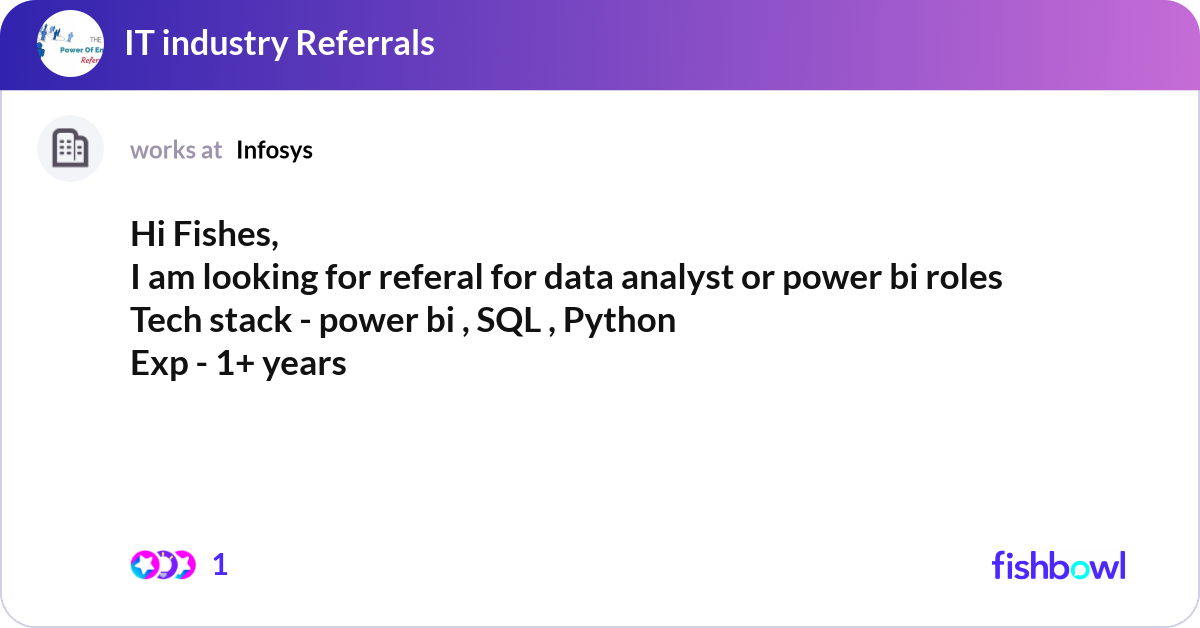Open the Power Of Employee Referrals bowl logo

70,44
